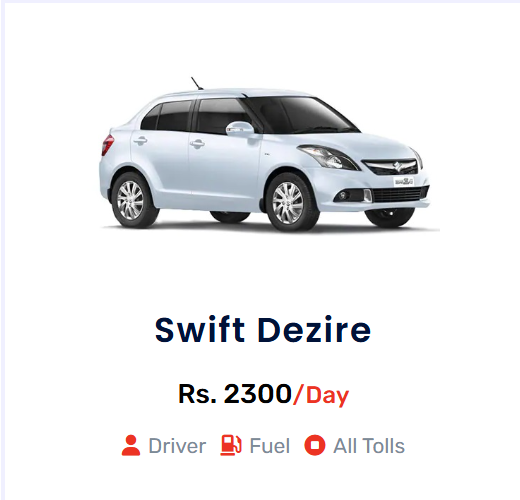Open the Swift Dezire title link
The height and width of the screenshot is (500, 520).
[263, 330]
